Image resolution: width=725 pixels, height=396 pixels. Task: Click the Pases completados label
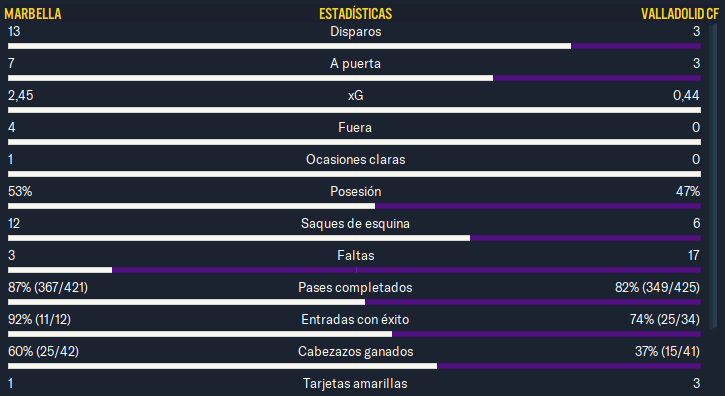click(355, 287)
